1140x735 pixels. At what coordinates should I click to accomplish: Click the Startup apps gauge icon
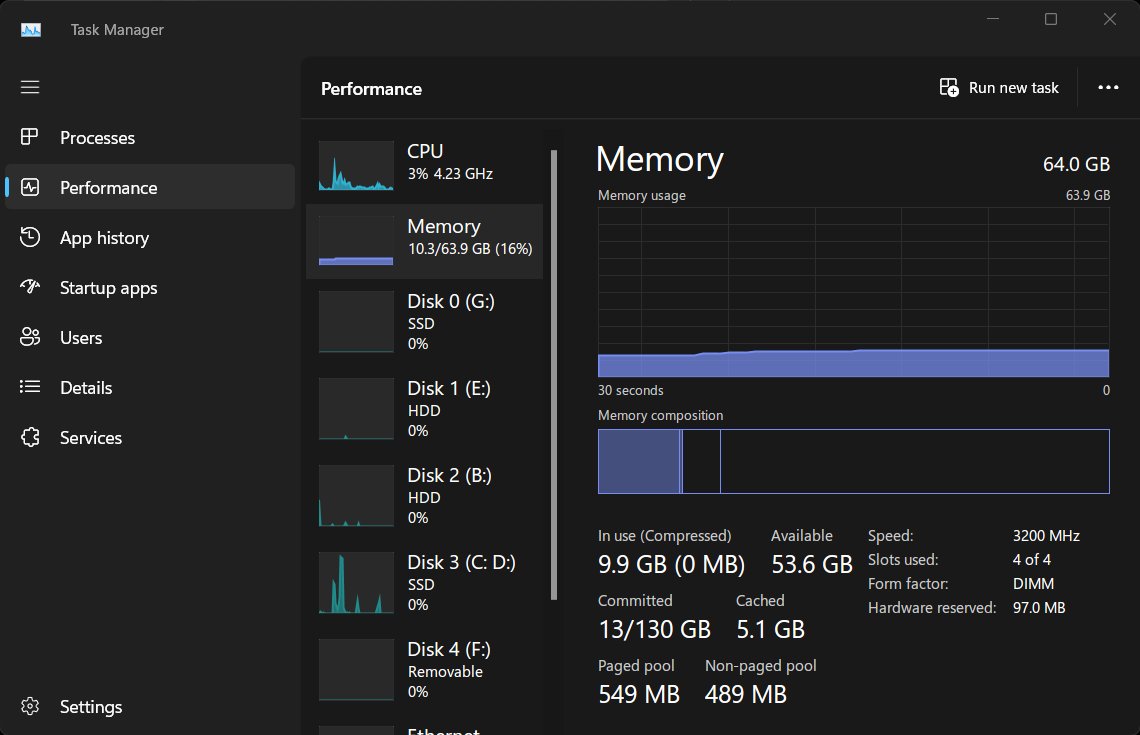click(x=30, y=286)
